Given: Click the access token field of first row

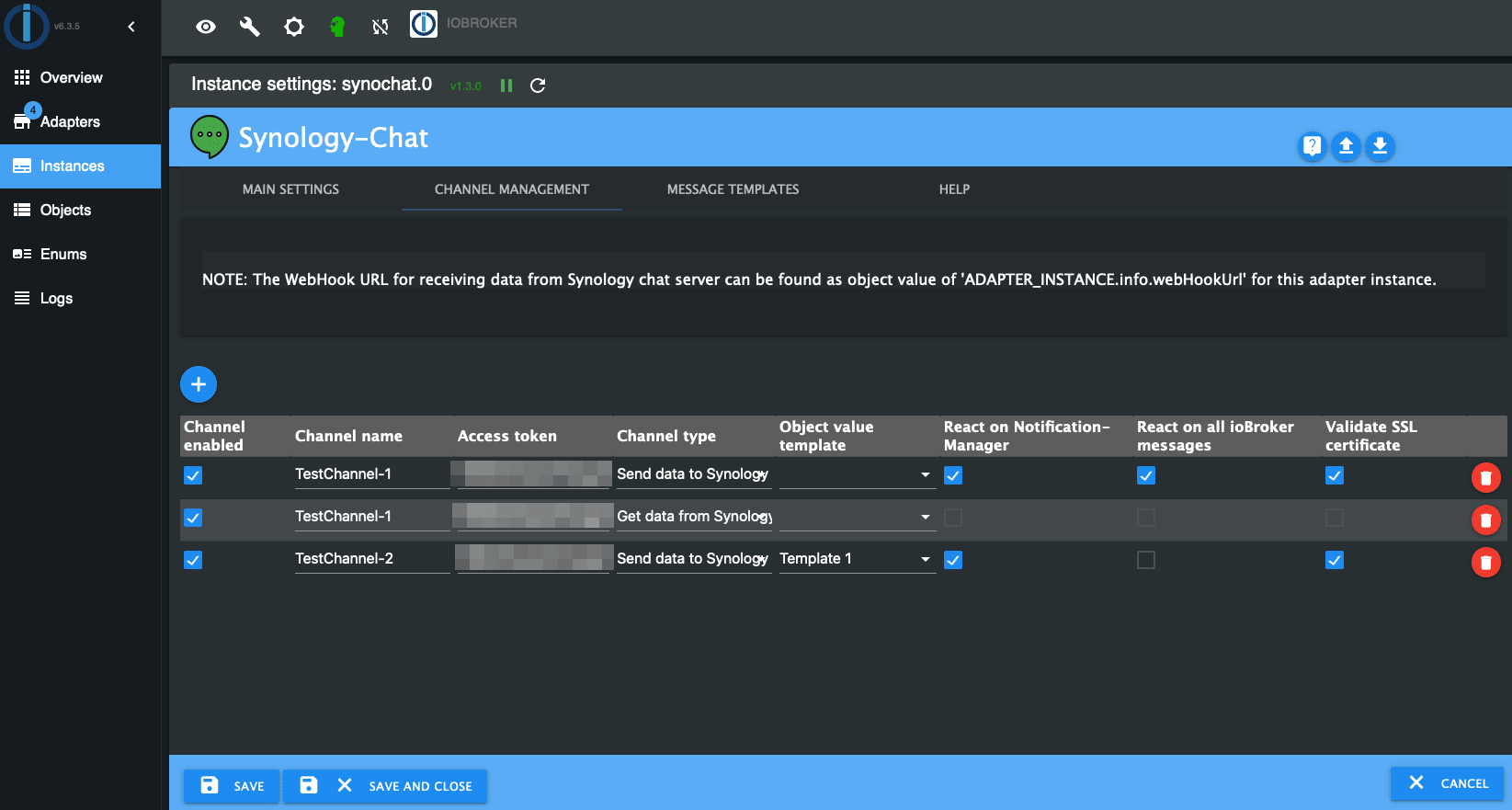Looking at the screenshot, I should (533, 474).
